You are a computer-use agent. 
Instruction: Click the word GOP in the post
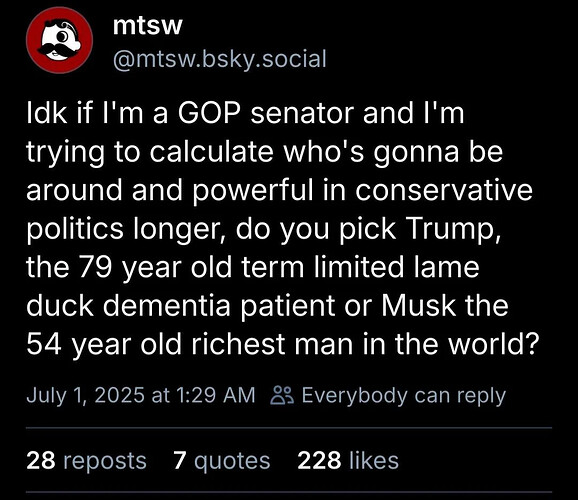(209, 113)
